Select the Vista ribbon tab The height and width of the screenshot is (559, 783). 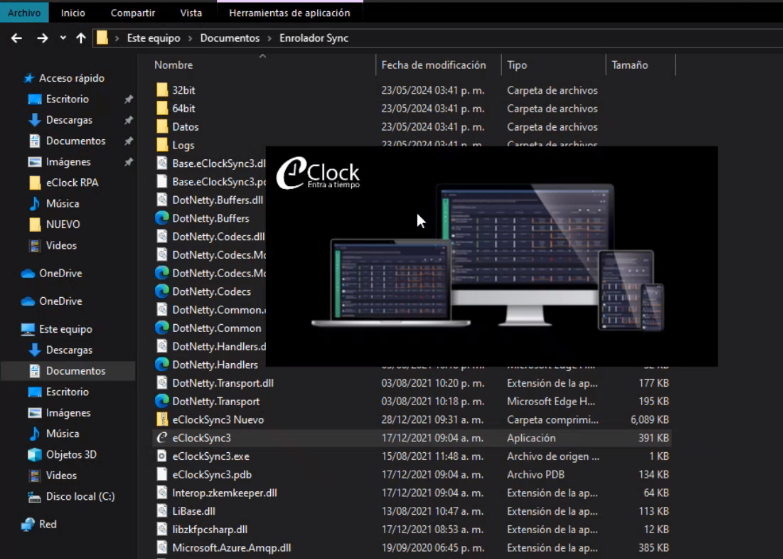[191, 13]
